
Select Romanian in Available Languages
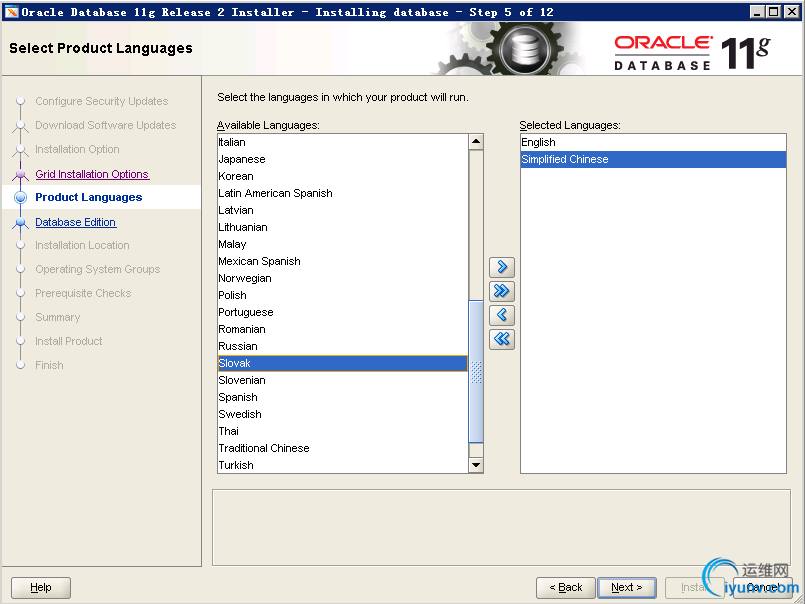click(x=342, y=329)
